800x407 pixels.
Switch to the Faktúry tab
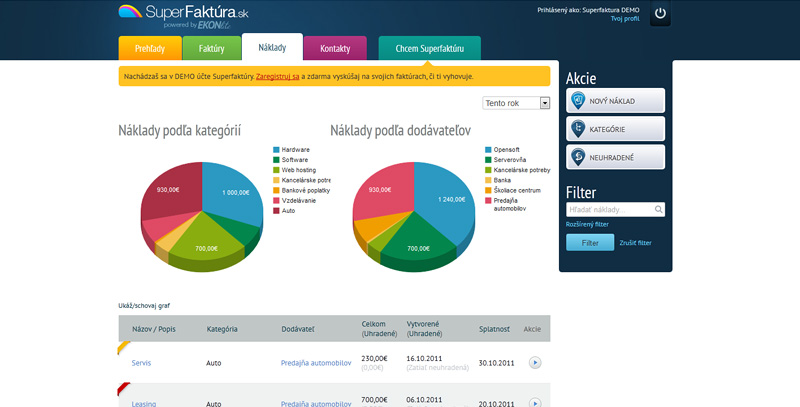point(211,48)
